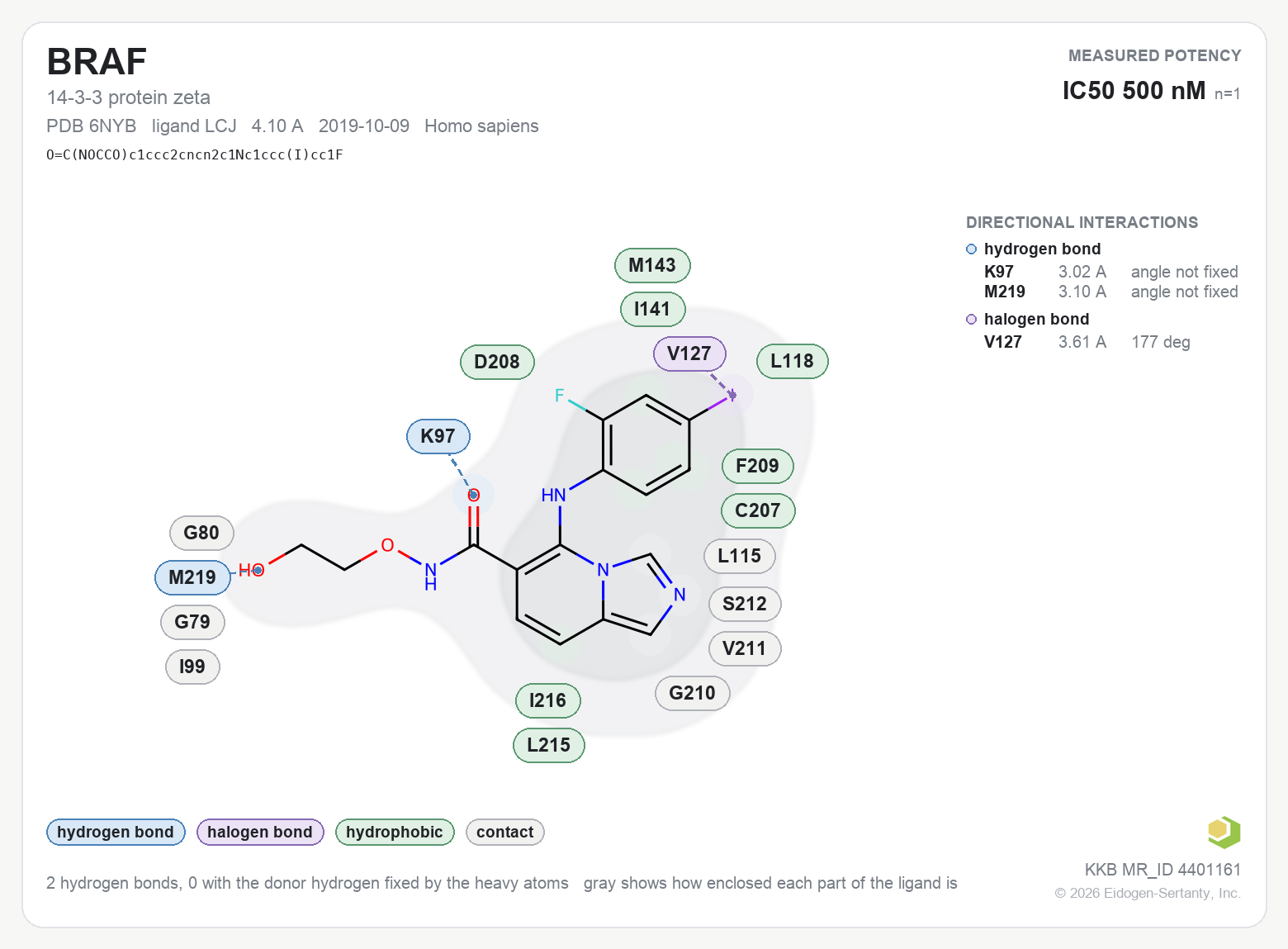
Task: Click the '2 hydrogen bonds' summary sentence
Action: (x=307, y=883)
